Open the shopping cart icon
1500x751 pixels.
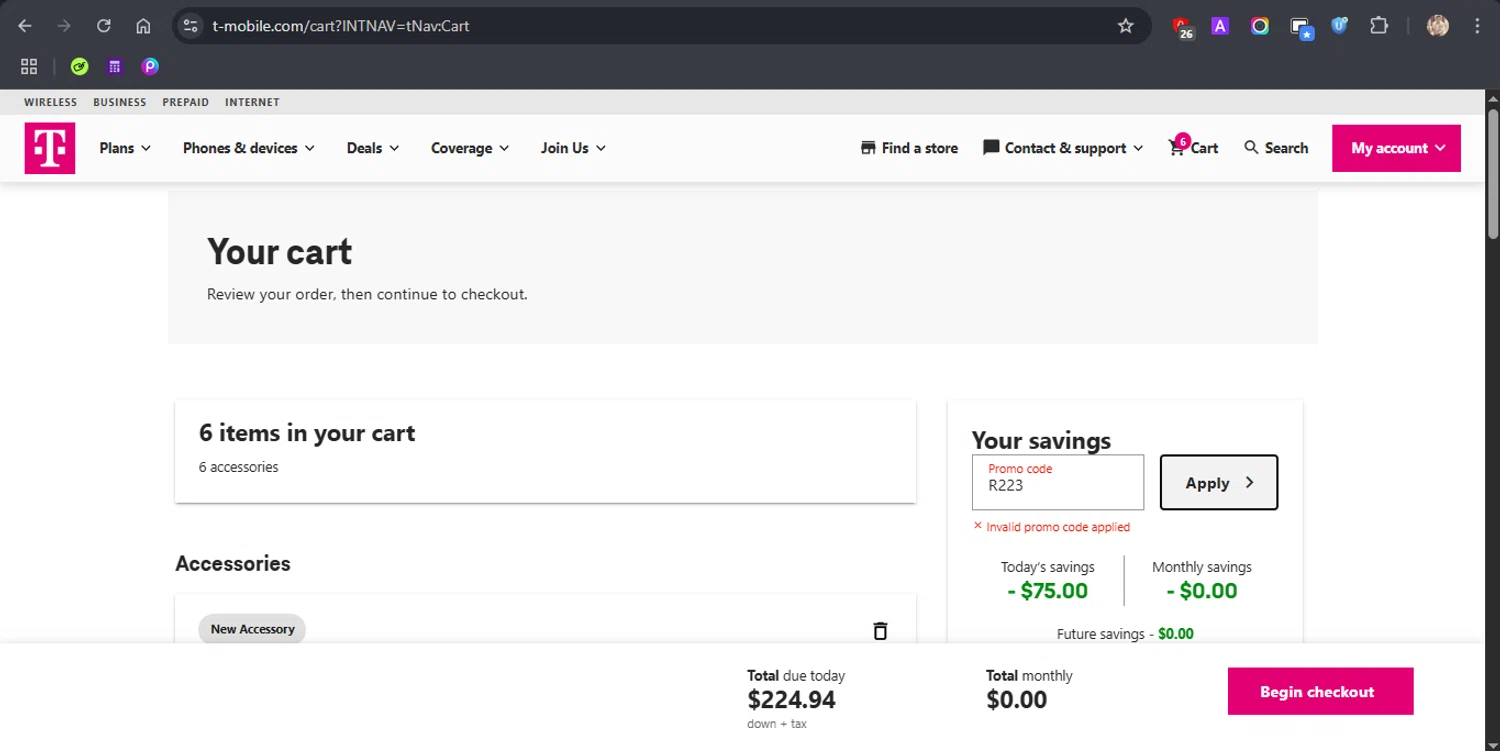(x=1177, y=148)
